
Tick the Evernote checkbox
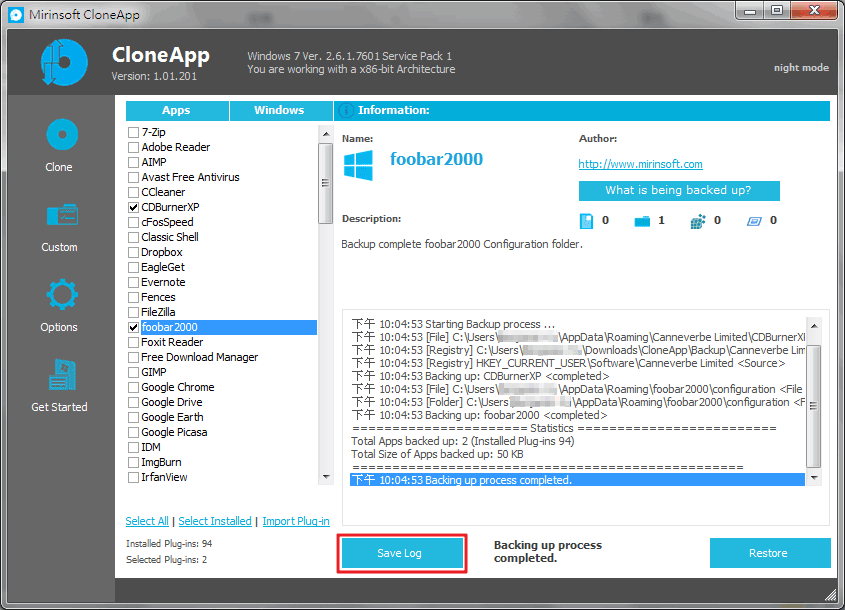coord(133,282)
